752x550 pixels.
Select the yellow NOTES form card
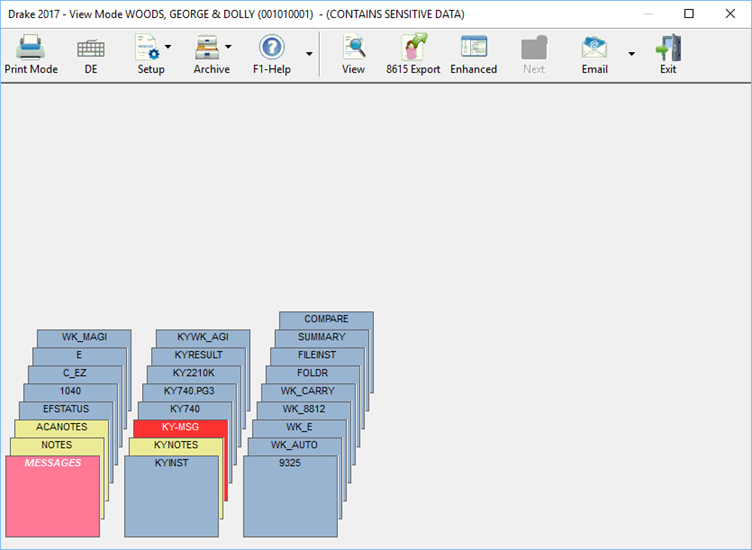pyautogui.click(x=56, y=445)
